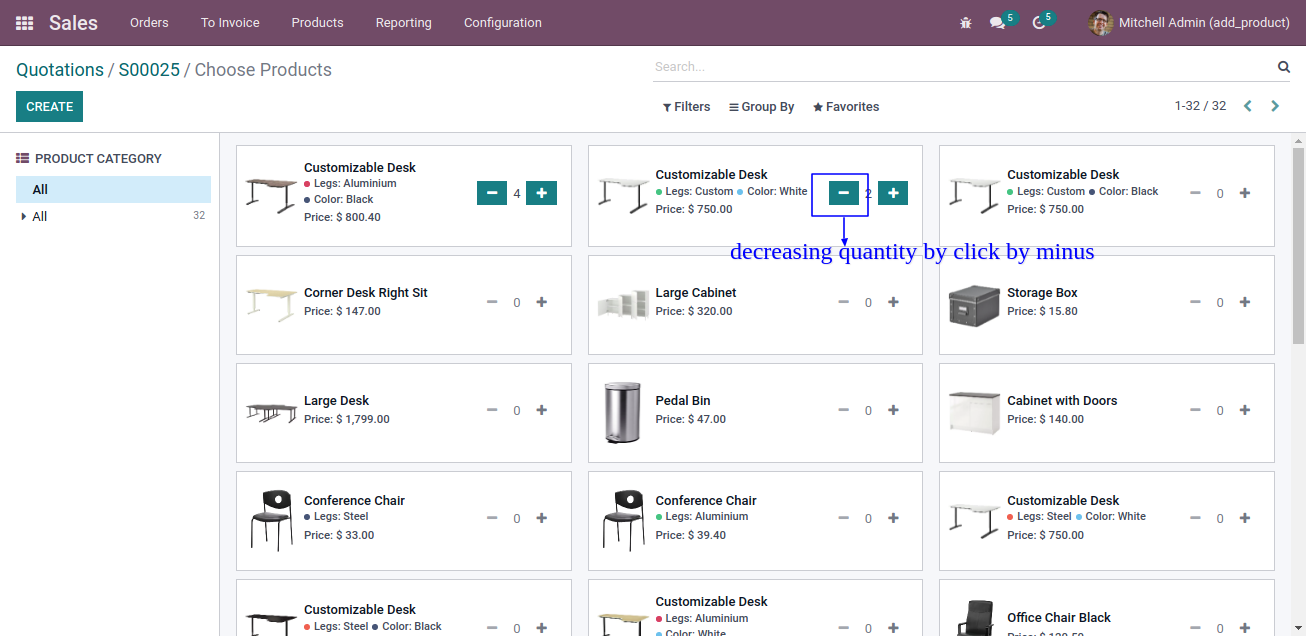Go to previous page arrow

pyautogui.click(x=1248, y=106)
